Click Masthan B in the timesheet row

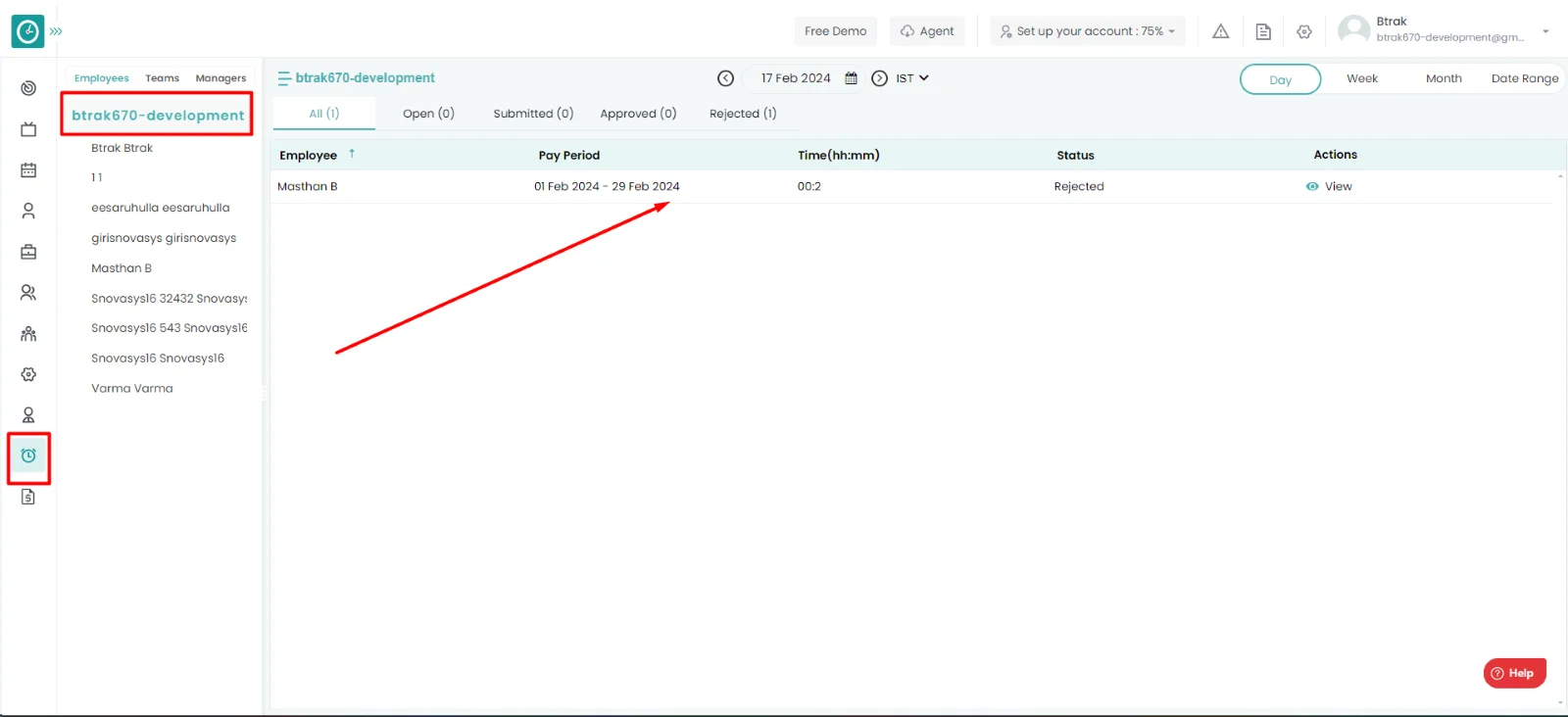coord(307,186)
